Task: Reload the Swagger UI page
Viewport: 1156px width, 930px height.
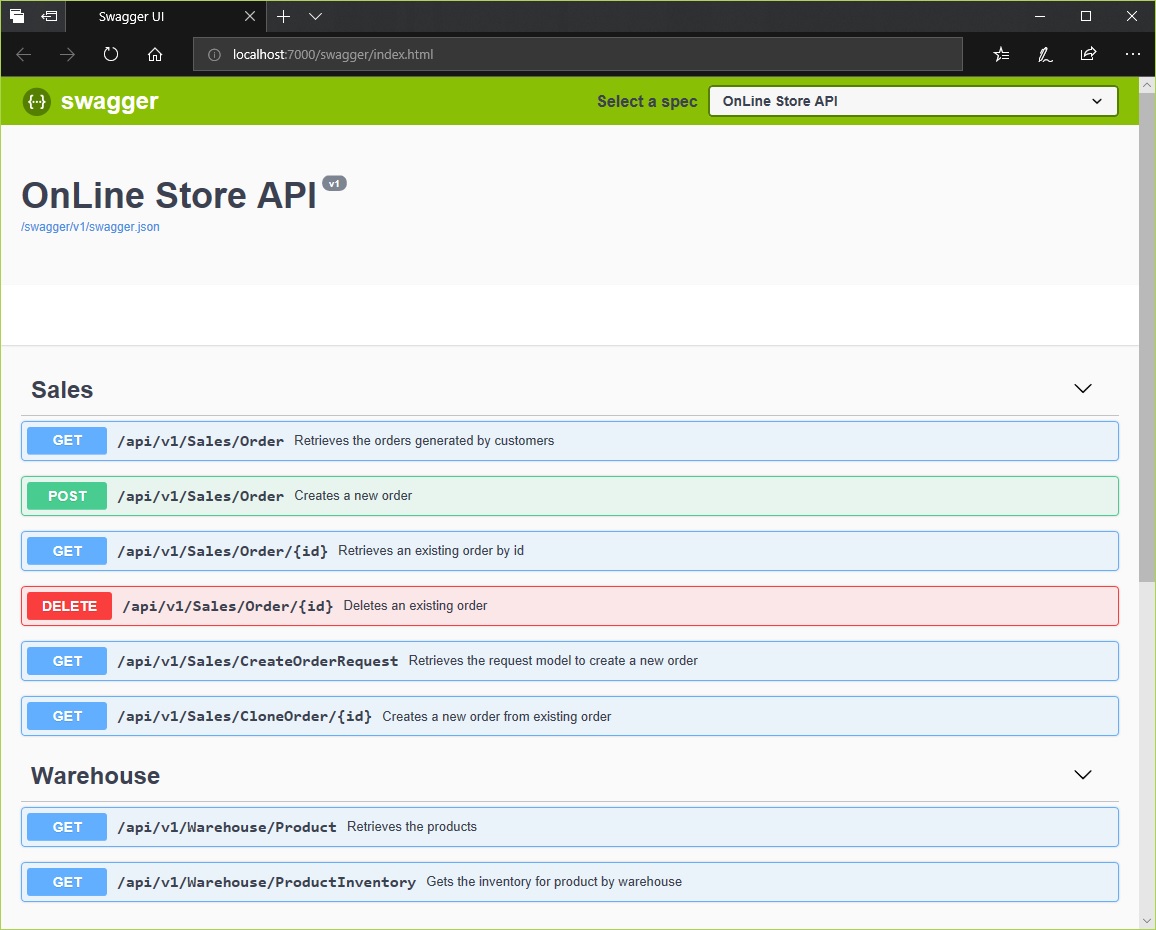Action: click(x=111, y=55)
